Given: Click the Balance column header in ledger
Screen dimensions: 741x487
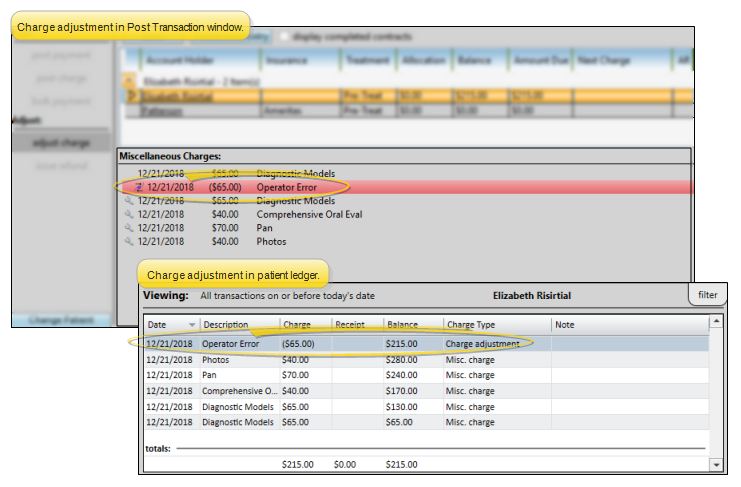Looking at the screenshot, I should (412, 325).
